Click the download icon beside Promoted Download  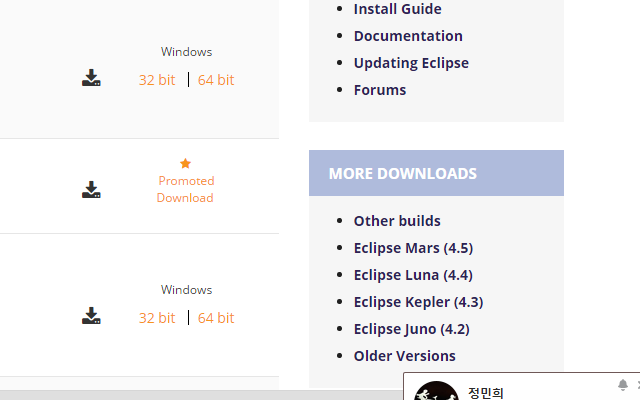point(91,190)
